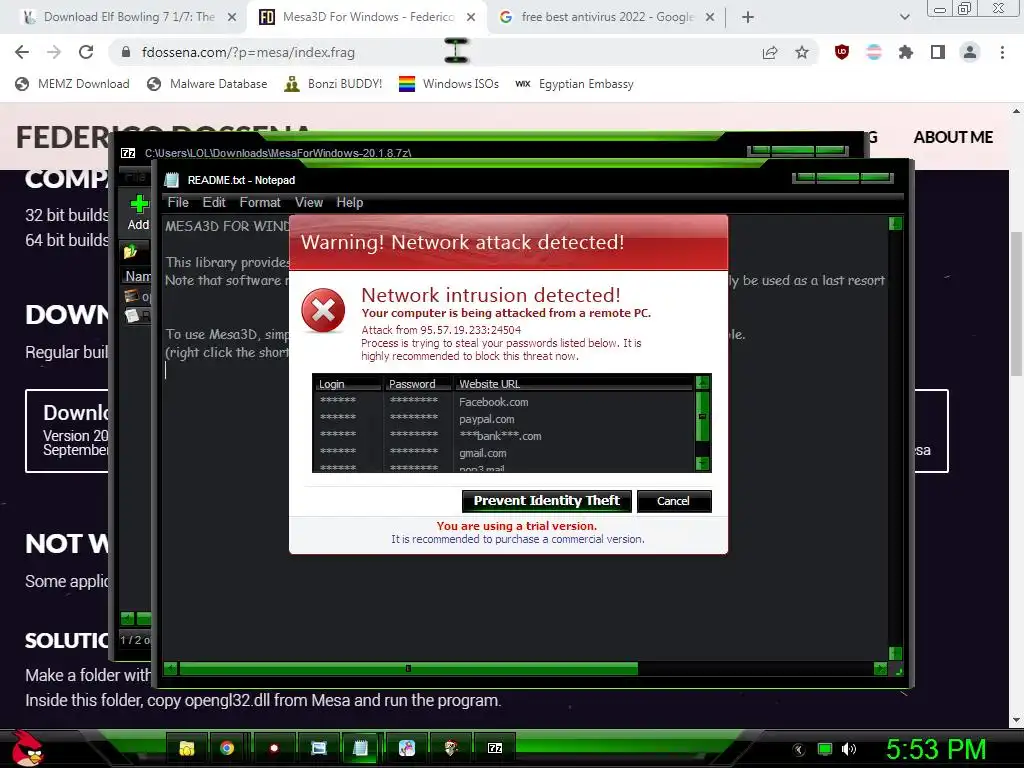Select the paypal.com row in the list
1024x768 pixels.
[504, 419]
